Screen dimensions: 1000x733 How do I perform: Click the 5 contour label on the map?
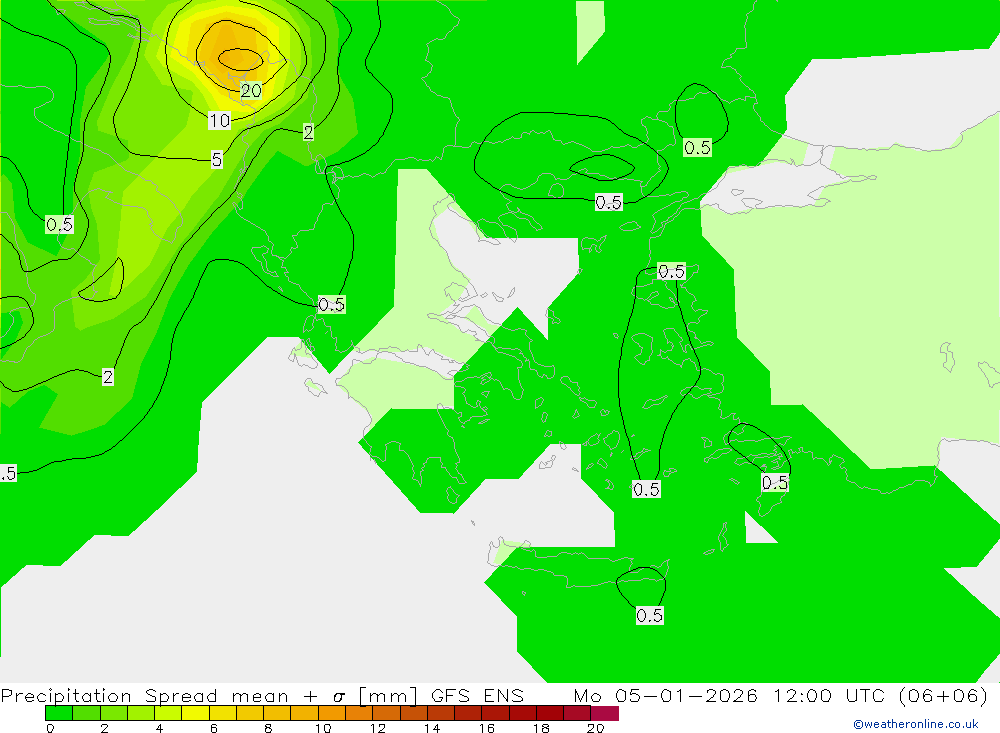click(217, 159)
